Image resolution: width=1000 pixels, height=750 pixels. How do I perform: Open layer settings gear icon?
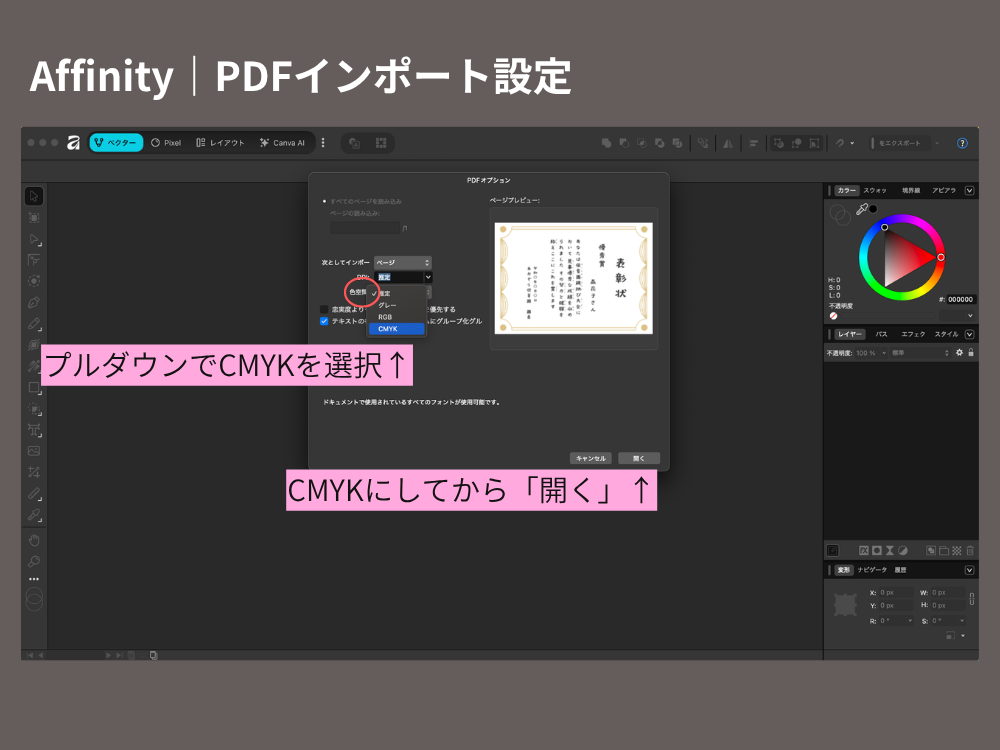click(x=959, y=353)
